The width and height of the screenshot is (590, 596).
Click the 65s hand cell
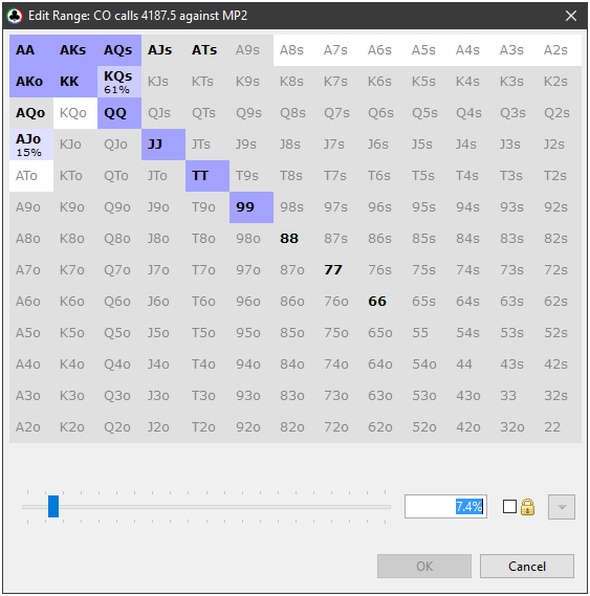(427, 302)
